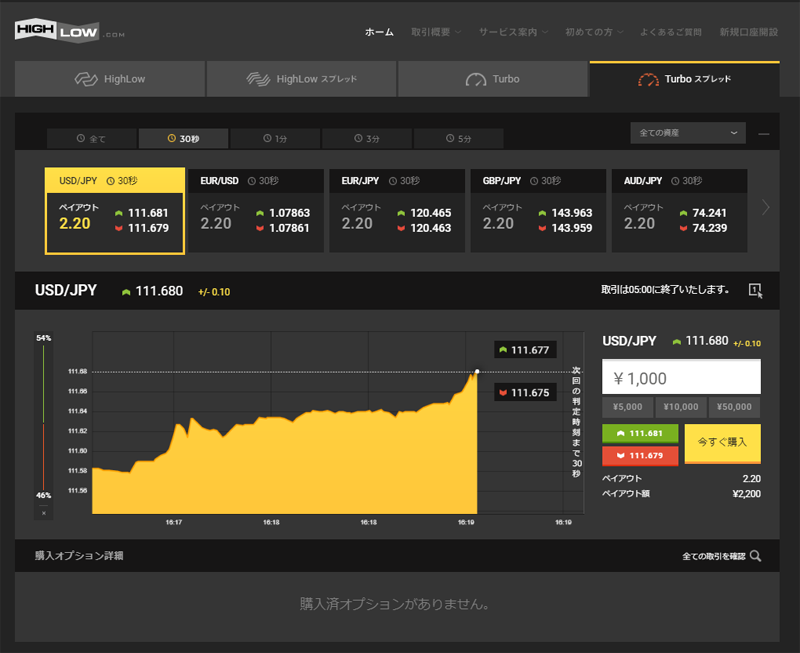Open the よくあるご質問 link
800x653 pixels.
pyautogui.click(x=671, y=32)
